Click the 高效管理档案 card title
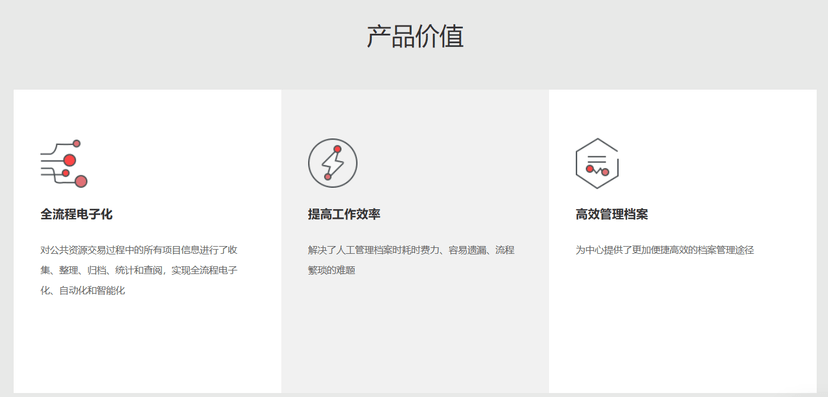This screenshot has height=397, width=828. 611,214
